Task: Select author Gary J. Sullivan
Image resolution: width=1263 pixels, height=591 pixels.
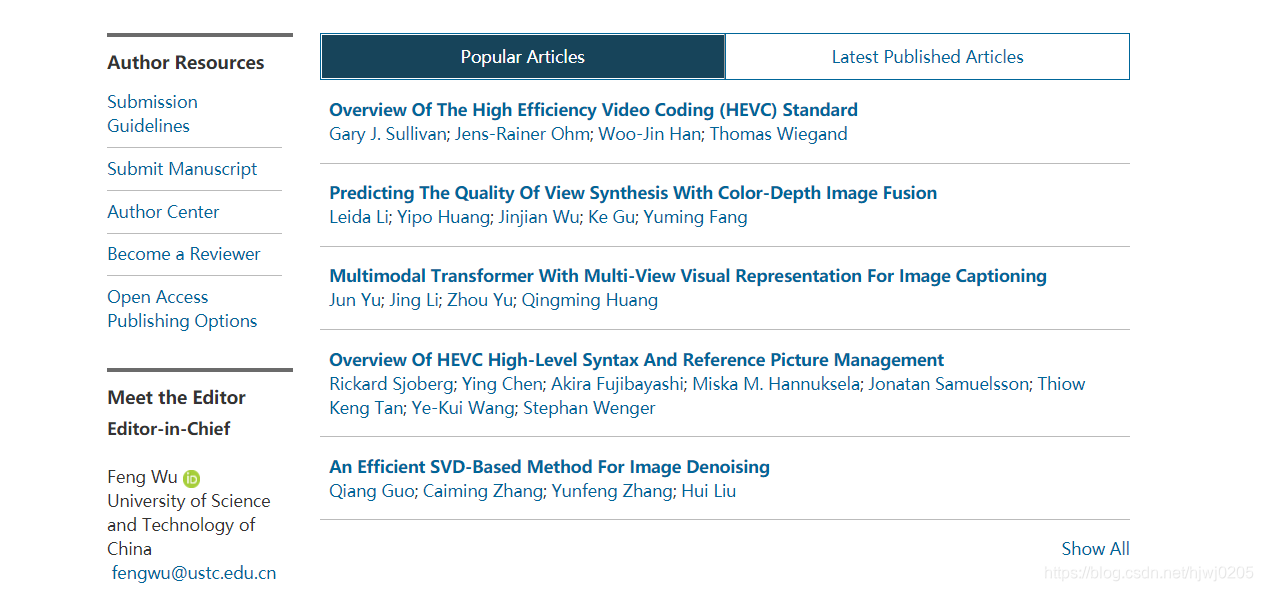Action: (x=387, y=134)
